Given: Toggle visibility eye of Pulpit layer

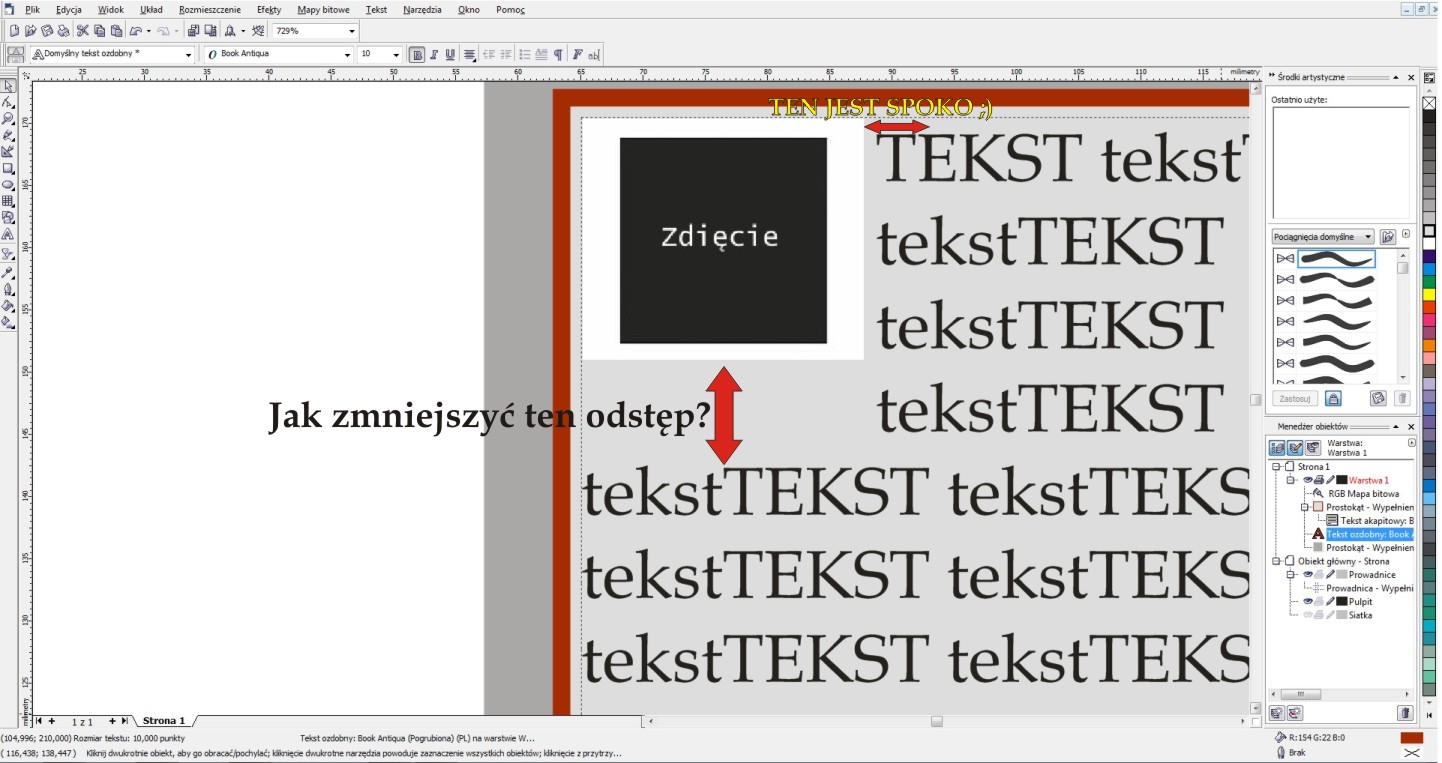Looking at the screenshot, I should 1307,602.
